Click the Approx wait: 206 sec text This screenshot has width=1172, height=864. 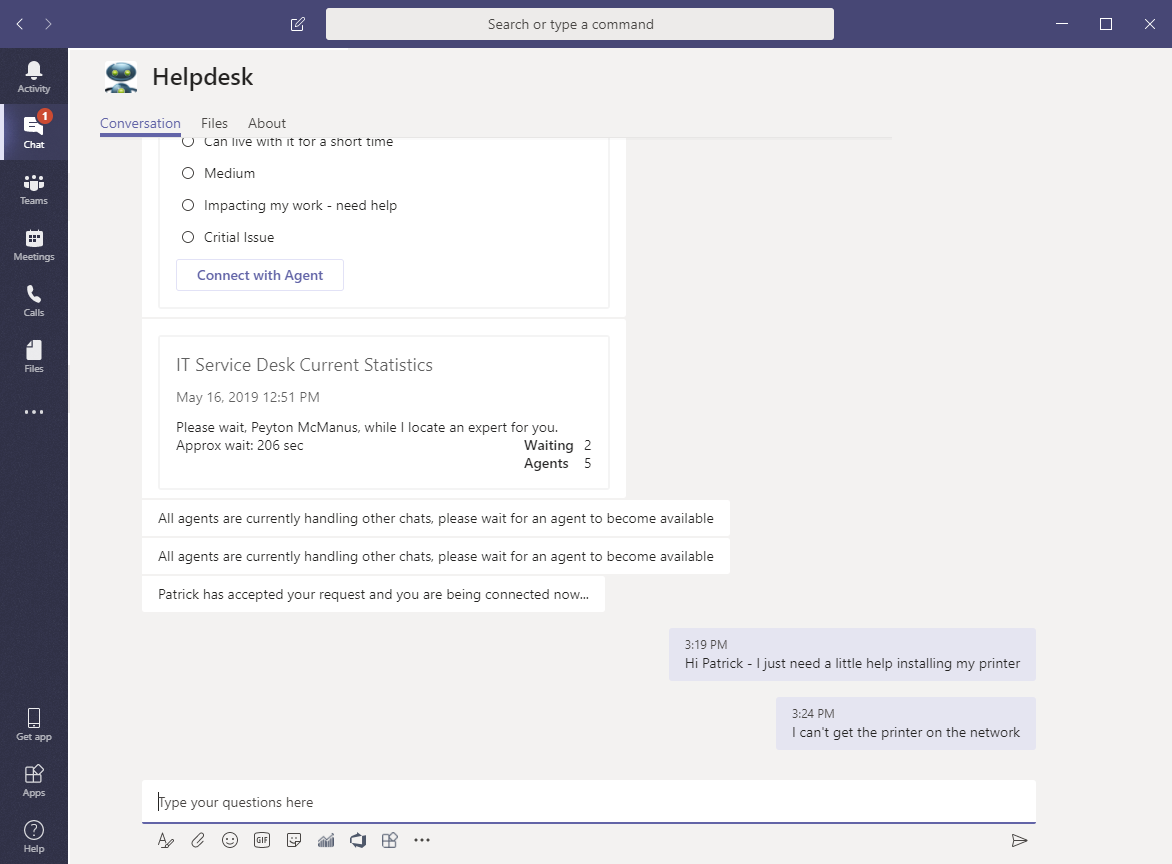[240, 445]
